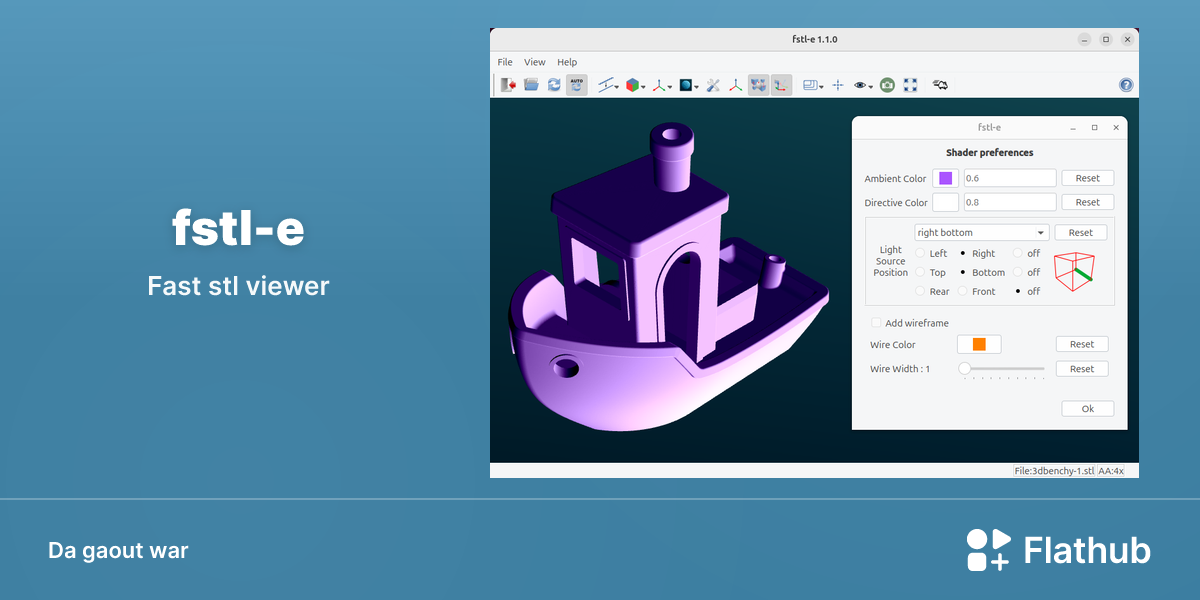
Task: Take a screenshot with the green camera icon
Action: tap(887, 85)
